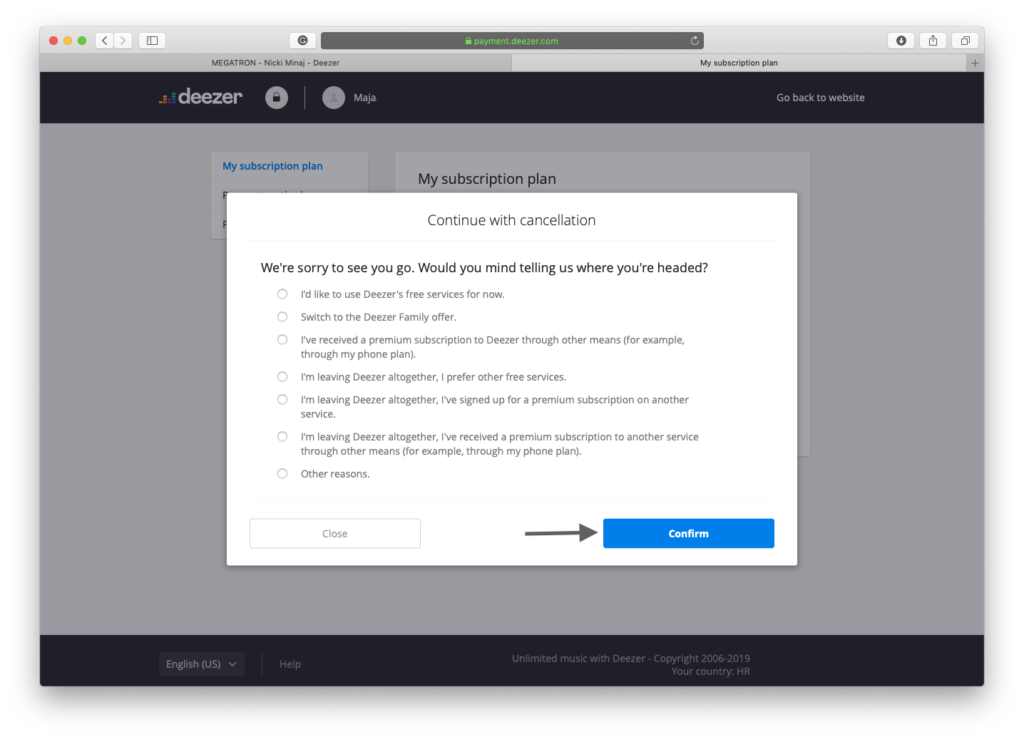Select "I prefer other free services" option
Image resolution: width=1024 pixels, height=739 pixels.
pos(282,377)
